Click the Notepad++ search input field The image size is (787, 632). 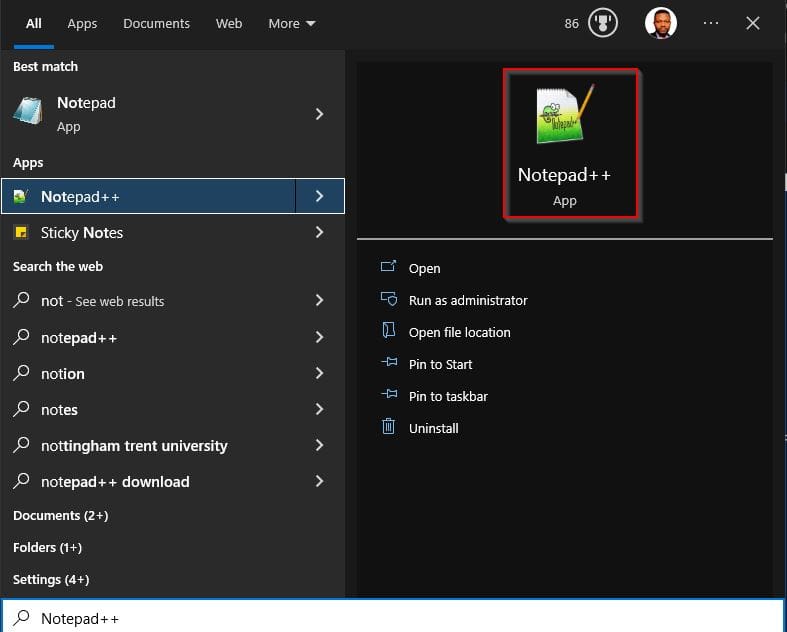pos(392,617)
